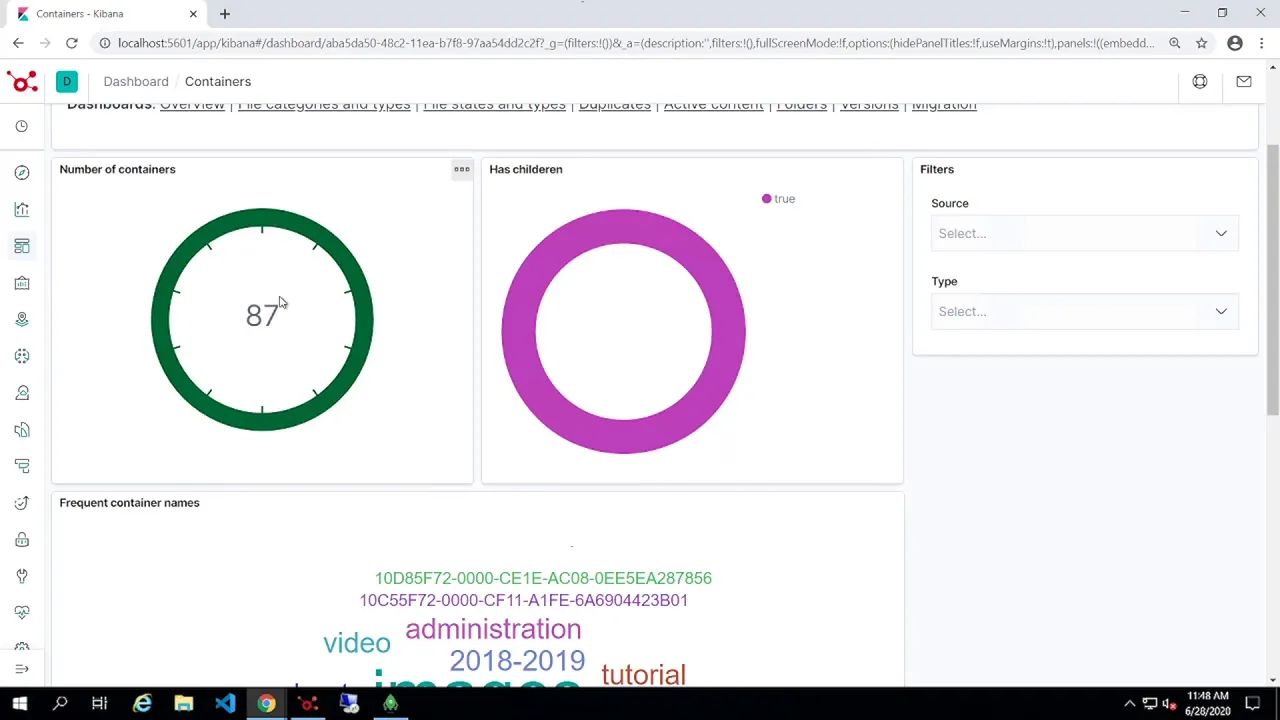The height and width of the screenshot is (720, 1280).
Task: Click the word administration in tag cloud
Action: pyautogui.click(x=493, y=629)
